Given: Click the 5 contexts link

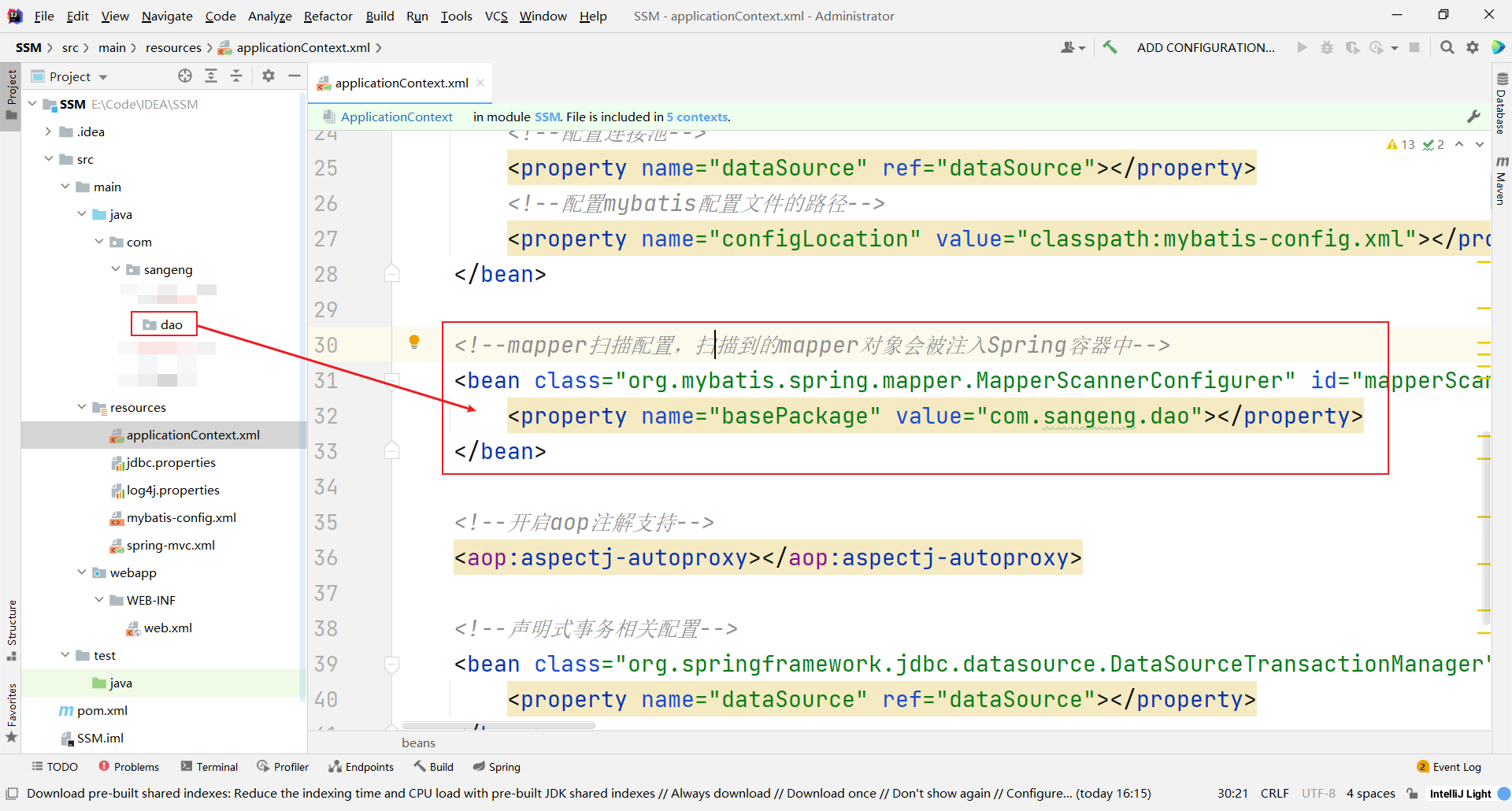Looking at the screenshot, I should pos(698,117).
